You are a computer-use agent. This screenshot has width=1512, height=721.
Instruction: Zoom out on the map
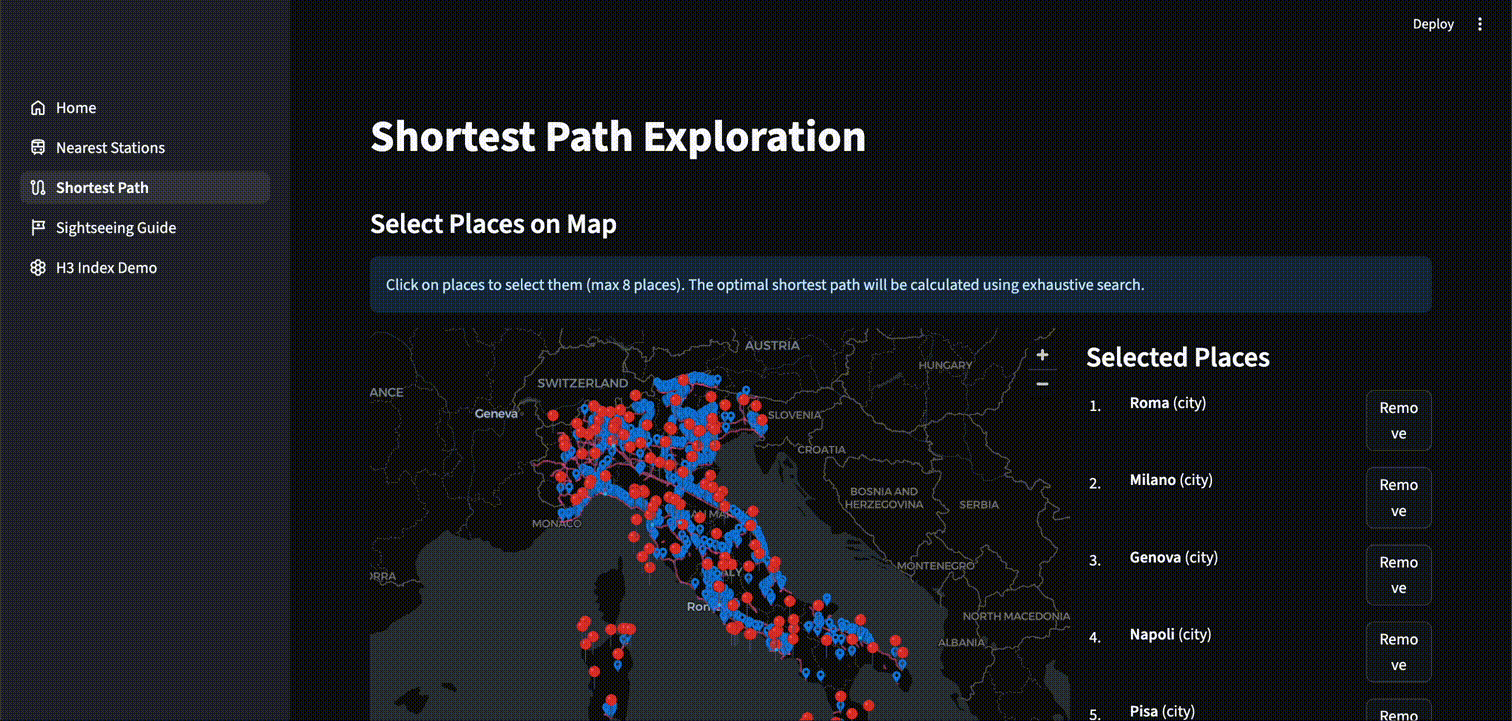click(x=1042, y=384)
